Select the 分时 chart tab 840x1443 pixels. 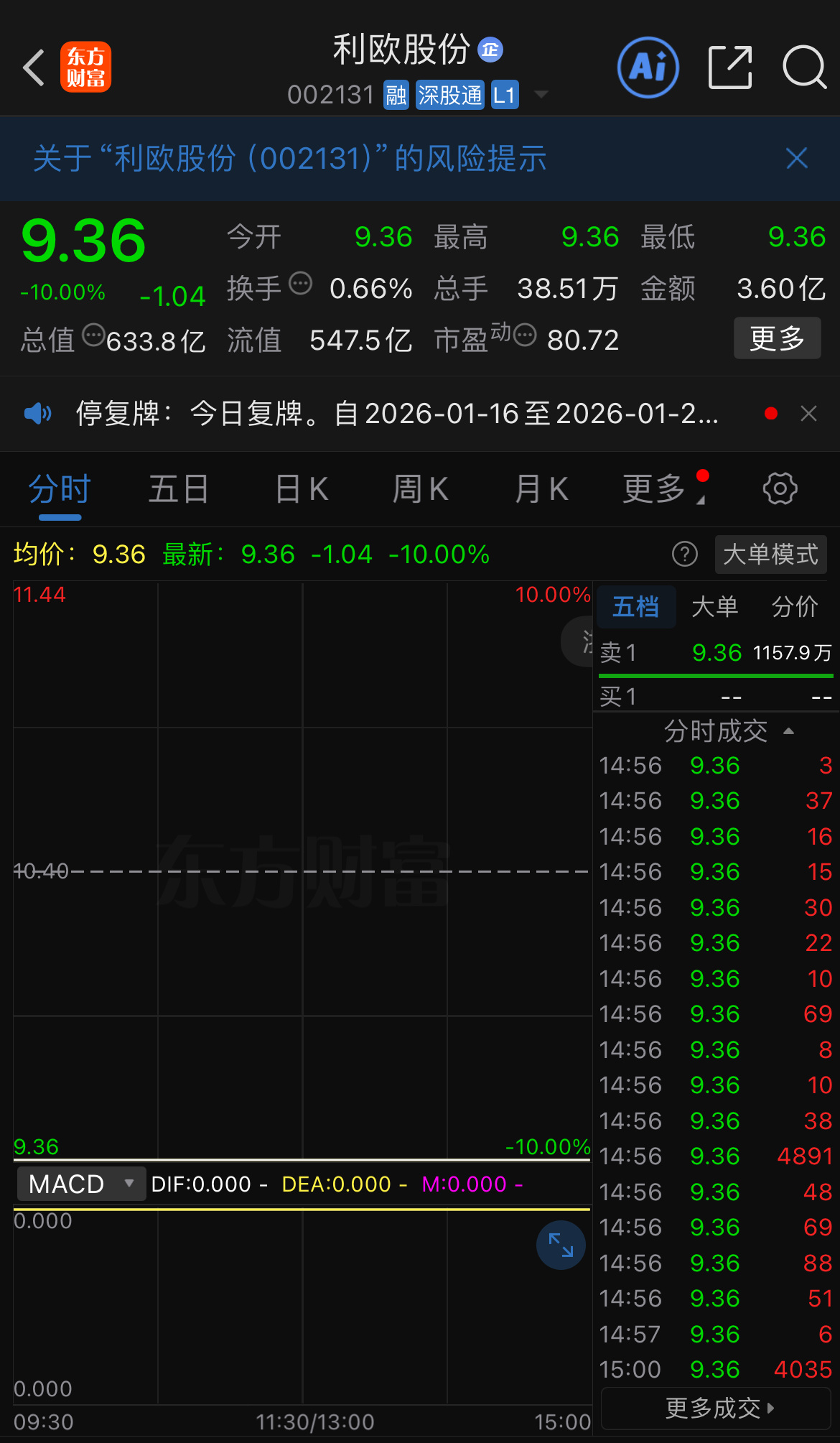tap(60, 490)
